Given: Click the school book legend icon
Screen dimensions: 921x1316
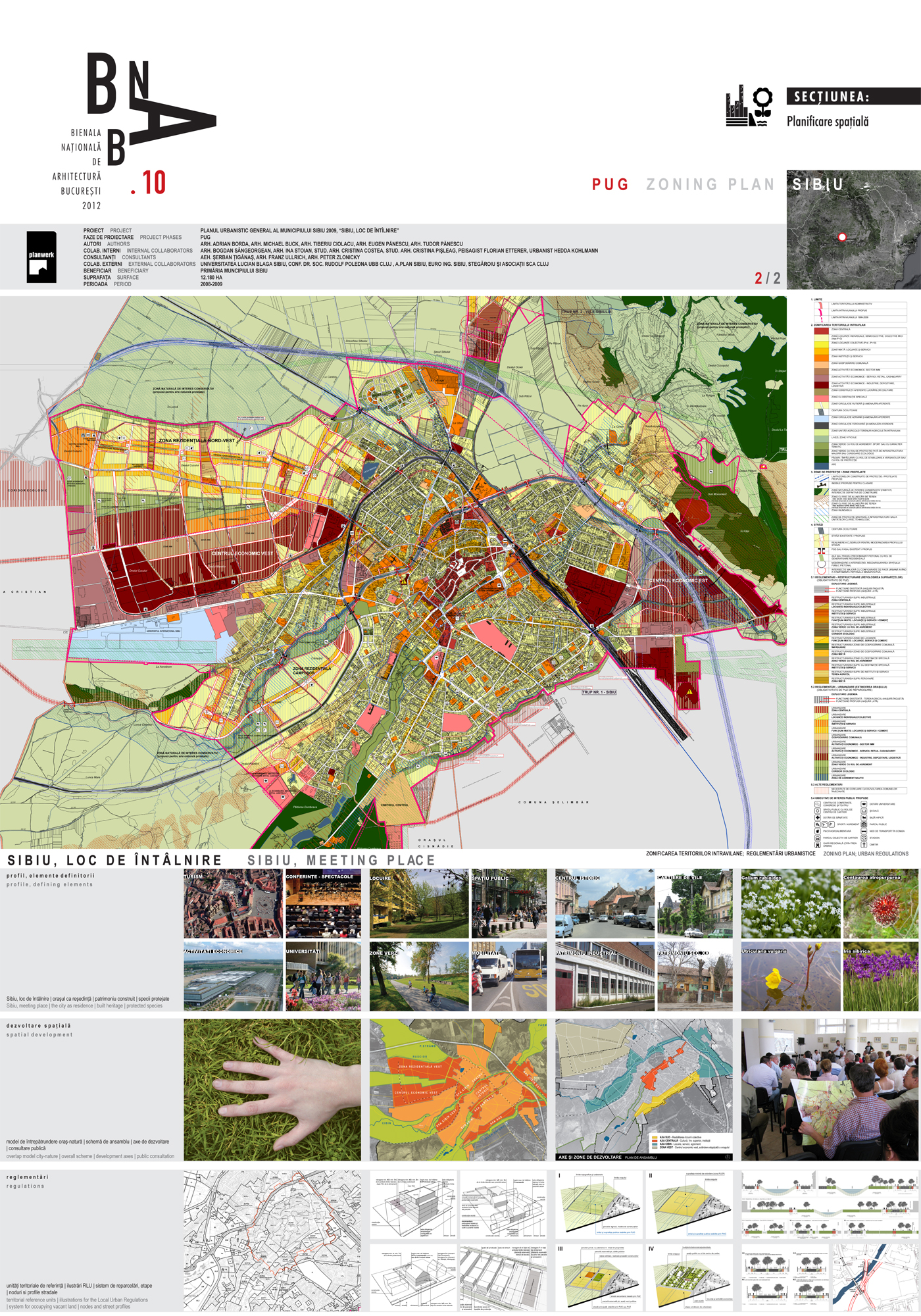Looking at the screenshot, I should pos(864,811).
